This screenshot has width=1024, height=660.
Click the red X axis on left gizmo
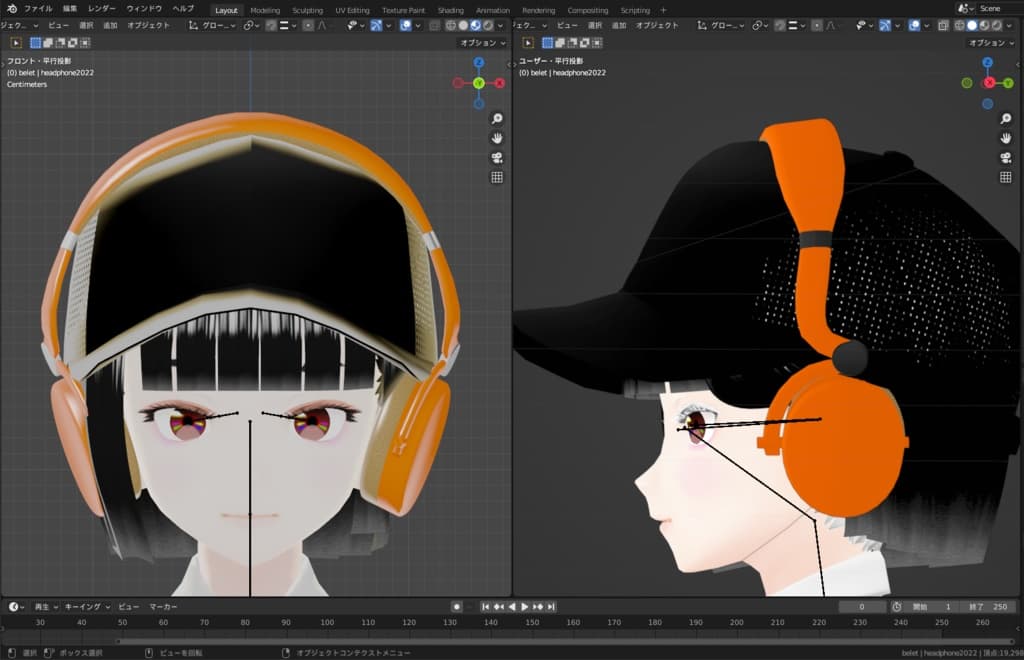click(x=499, y=83)
